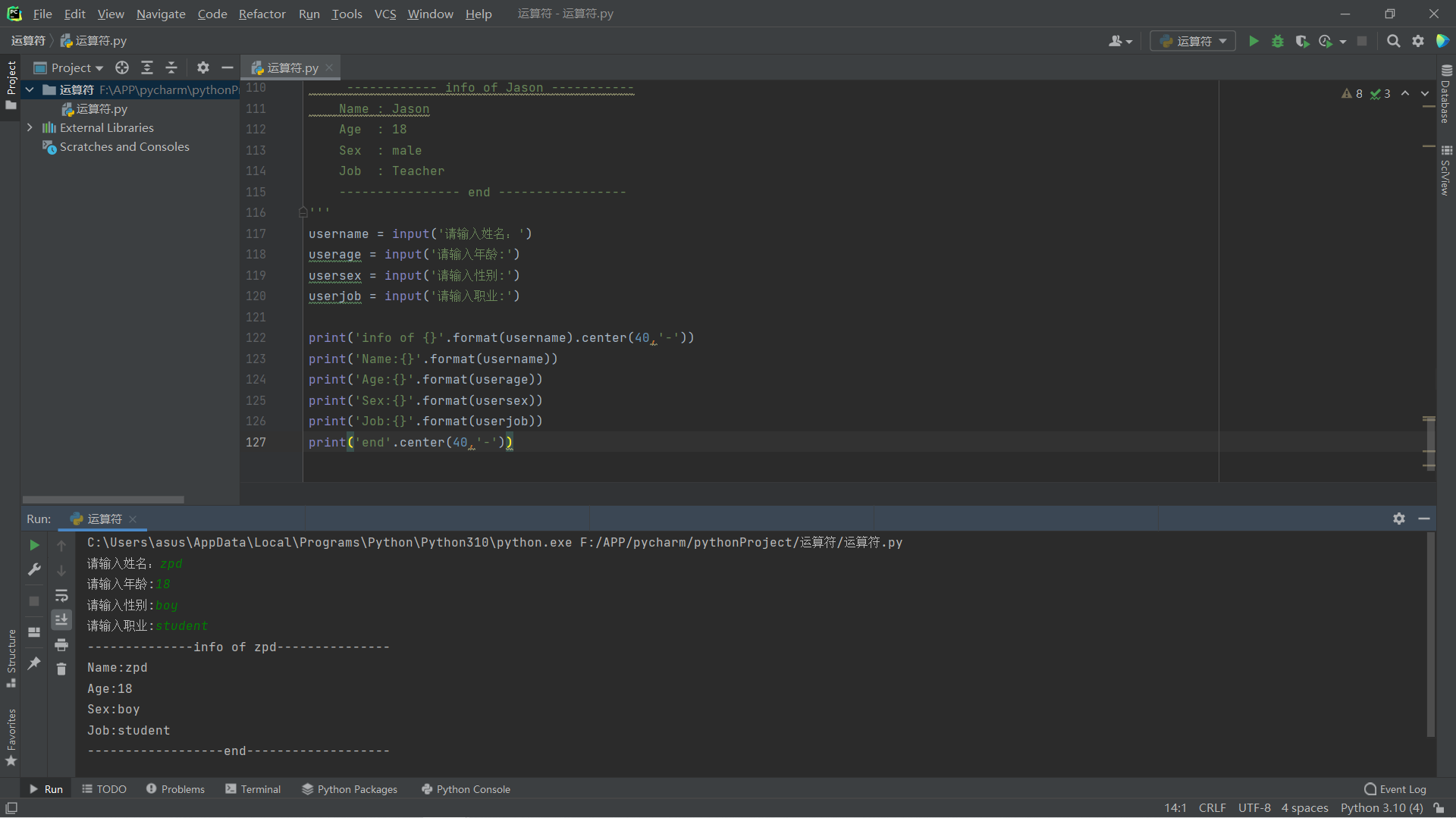The height and width of the screenshot is (818, 1456).
Task: Go to previous highlighted error arrow
Action: pyautogui.click(x=1405, y=93)
